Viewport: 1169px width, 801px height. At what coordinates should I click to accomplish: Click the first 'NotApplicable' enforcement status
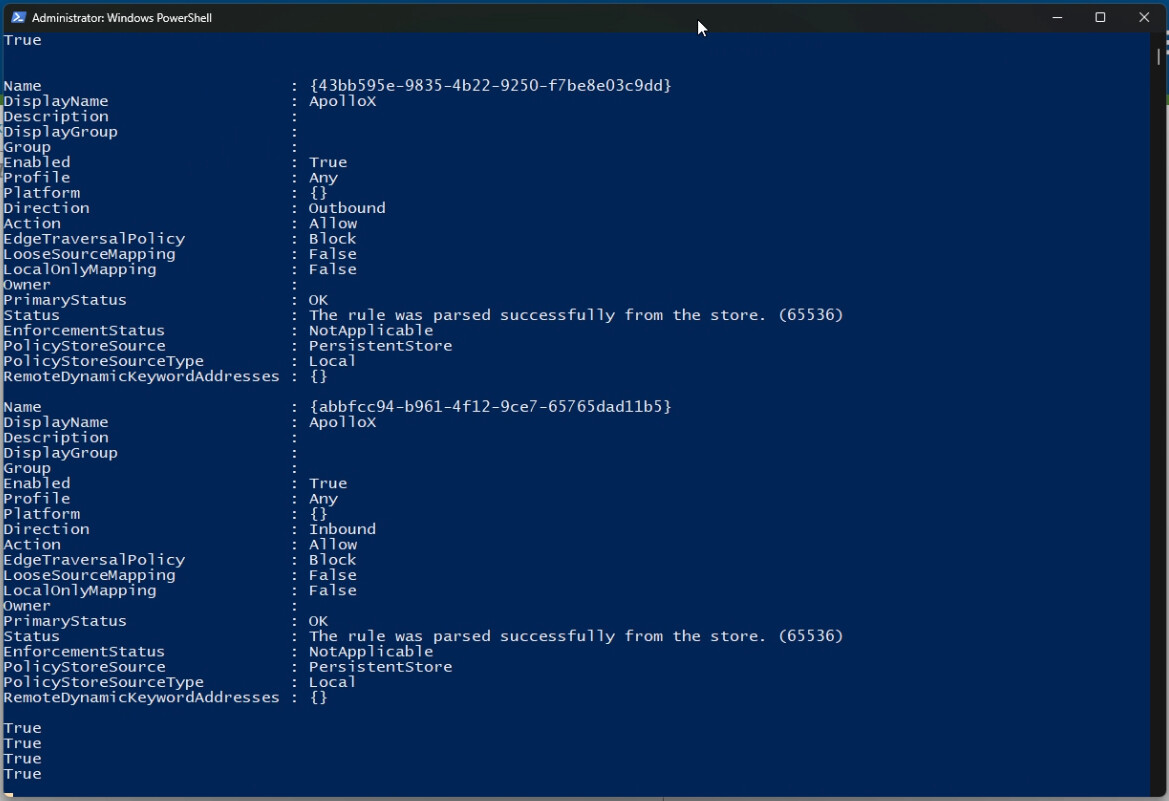pyautogui.click(x=371, y=330)
